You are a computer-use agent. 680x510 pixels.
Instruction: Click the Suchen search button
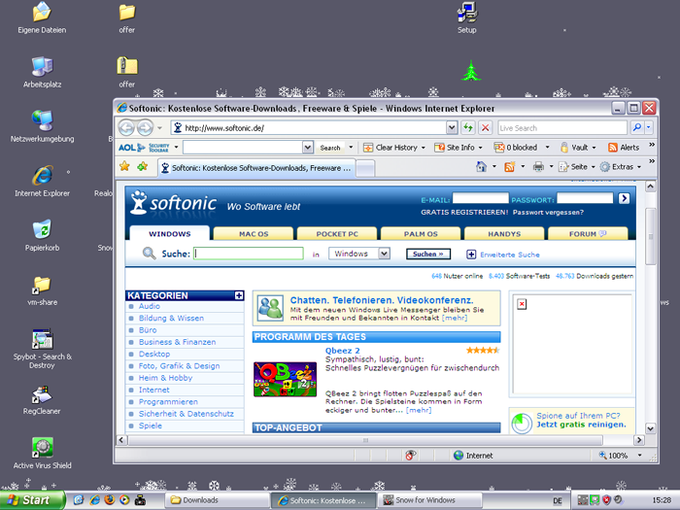(x=428, y=254)
